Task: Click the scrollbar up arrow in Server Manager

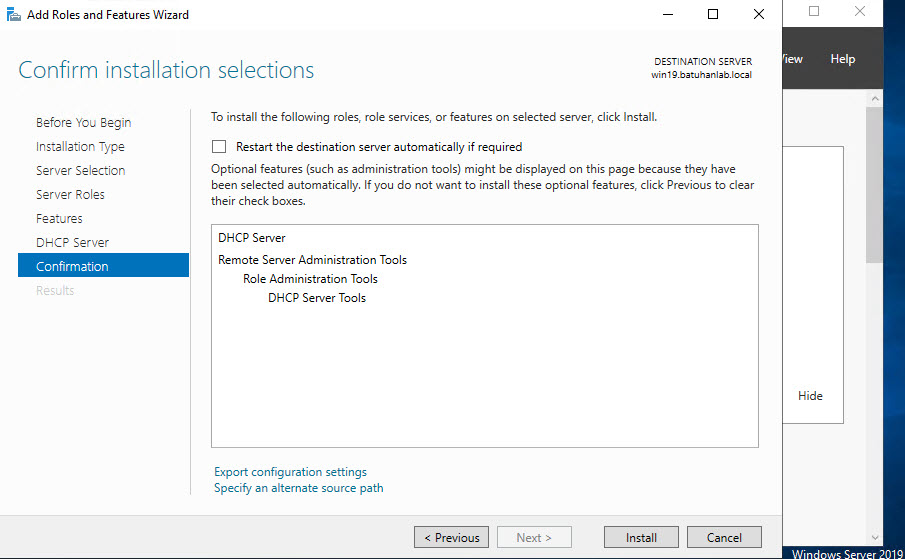Action: pos(874,100)
